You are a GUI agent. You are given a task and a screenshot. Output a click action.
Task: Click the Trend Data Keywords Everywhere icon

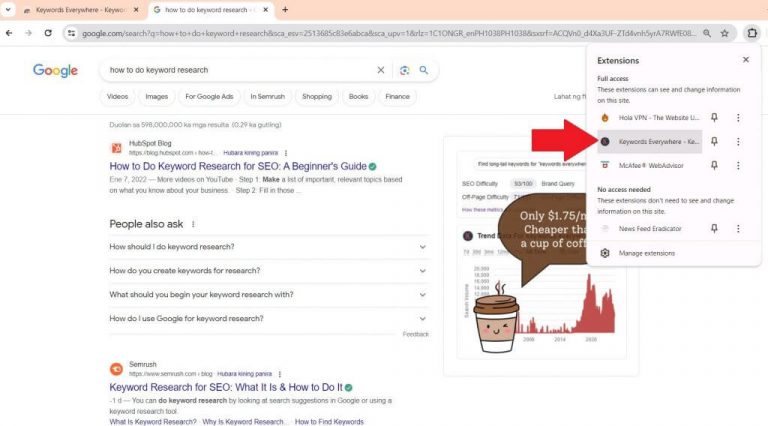(468, 236)
